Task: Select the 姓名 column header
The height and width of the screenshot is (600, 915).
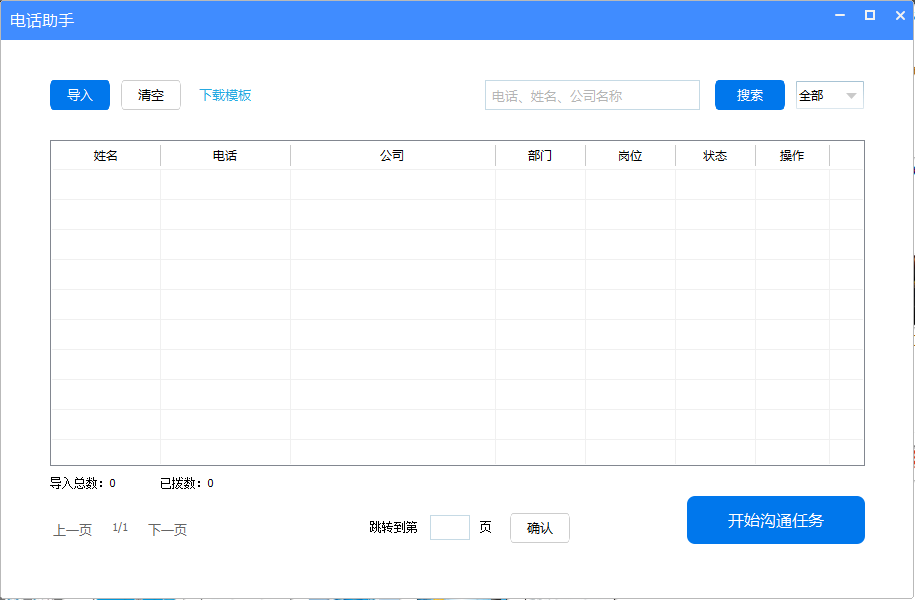Action: pos(106,156)
